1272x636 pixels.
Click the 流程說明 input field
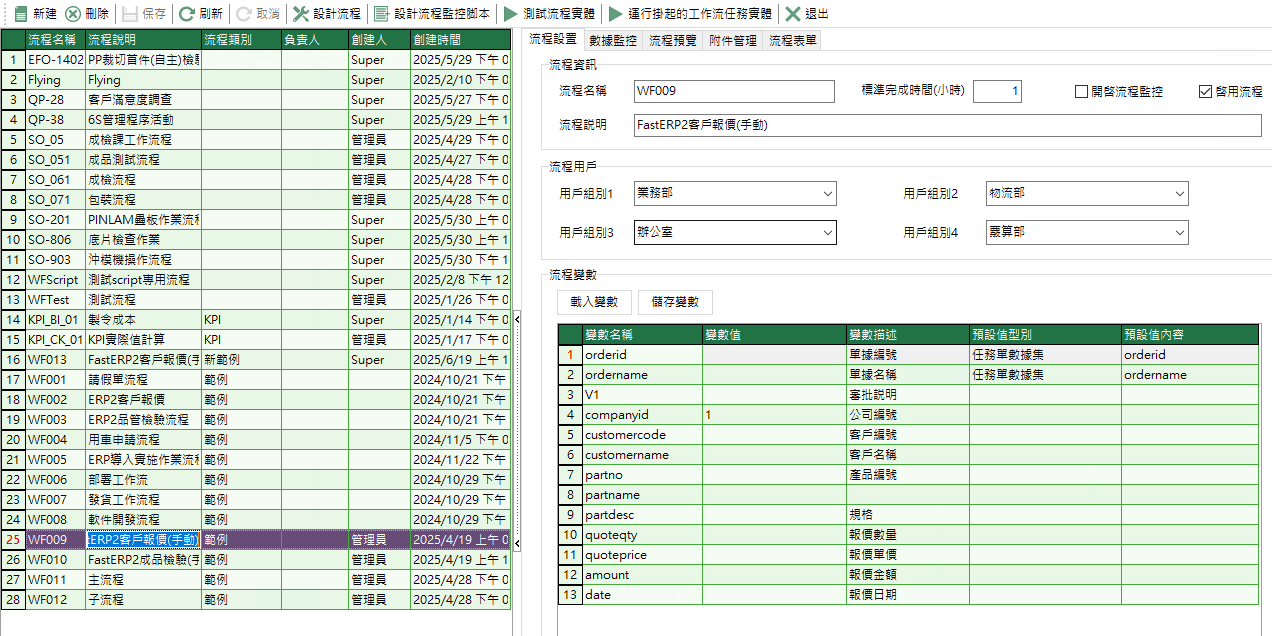948,125
